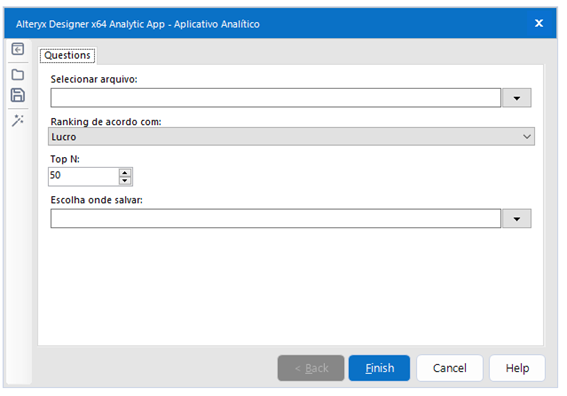Click the Cancel button

pos(449,368)
